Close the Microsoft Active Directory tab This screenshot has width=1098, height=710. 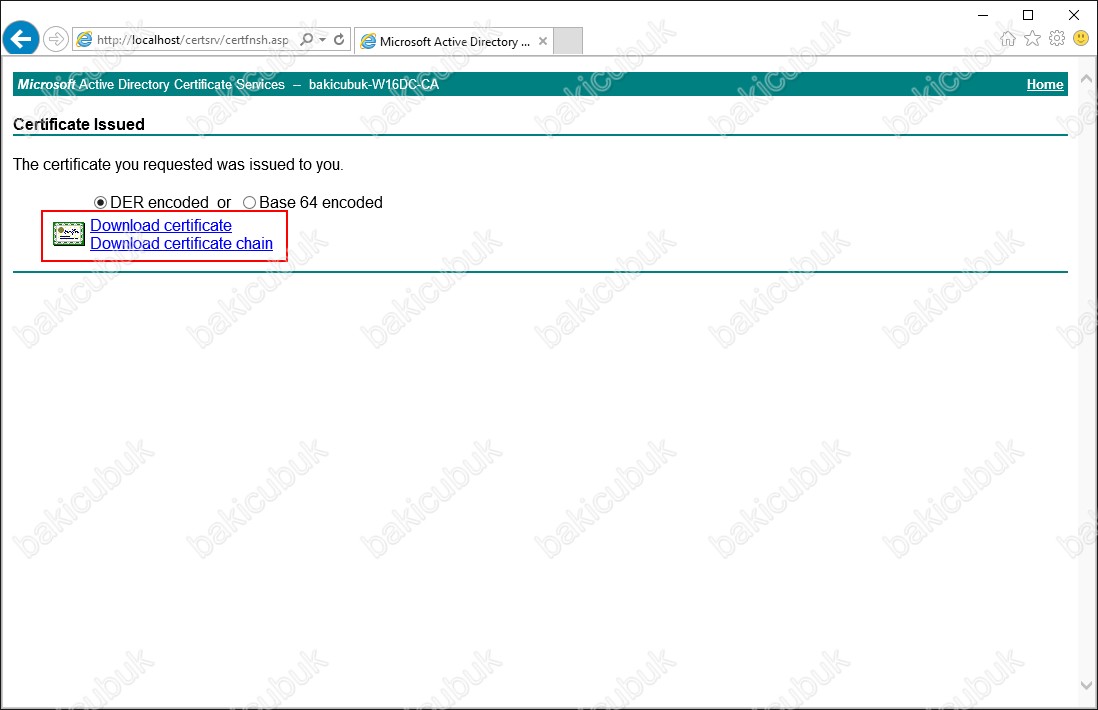pos(543,41)
